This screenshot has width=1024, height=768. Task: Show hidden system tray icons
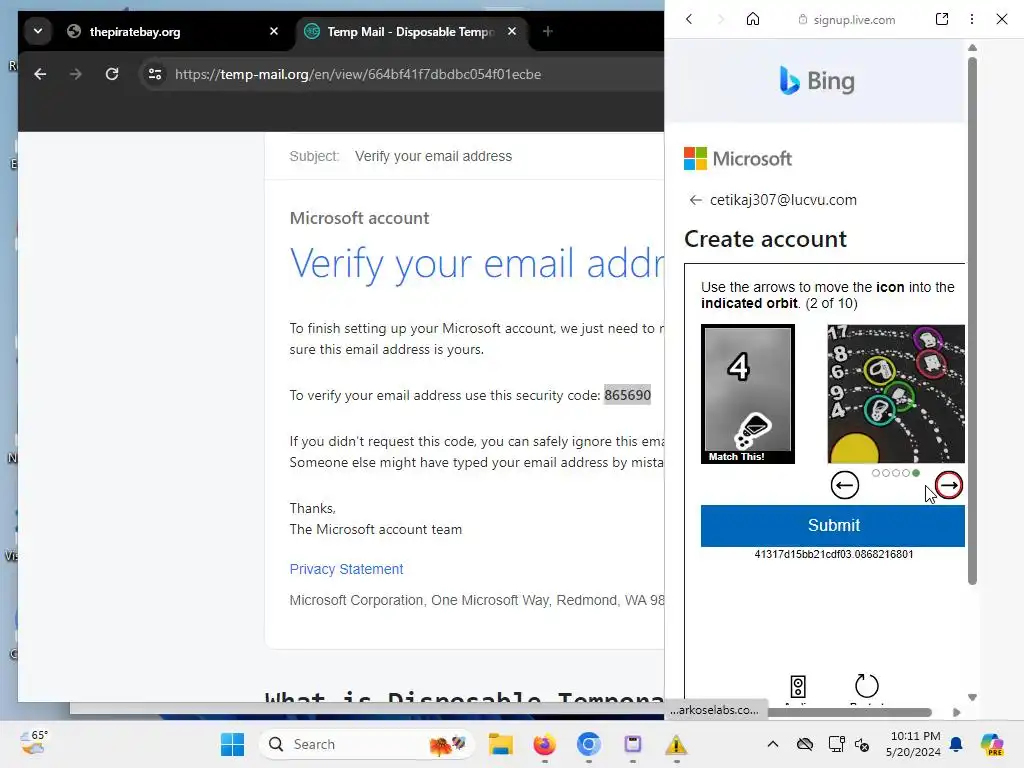[x=773, y=744]
